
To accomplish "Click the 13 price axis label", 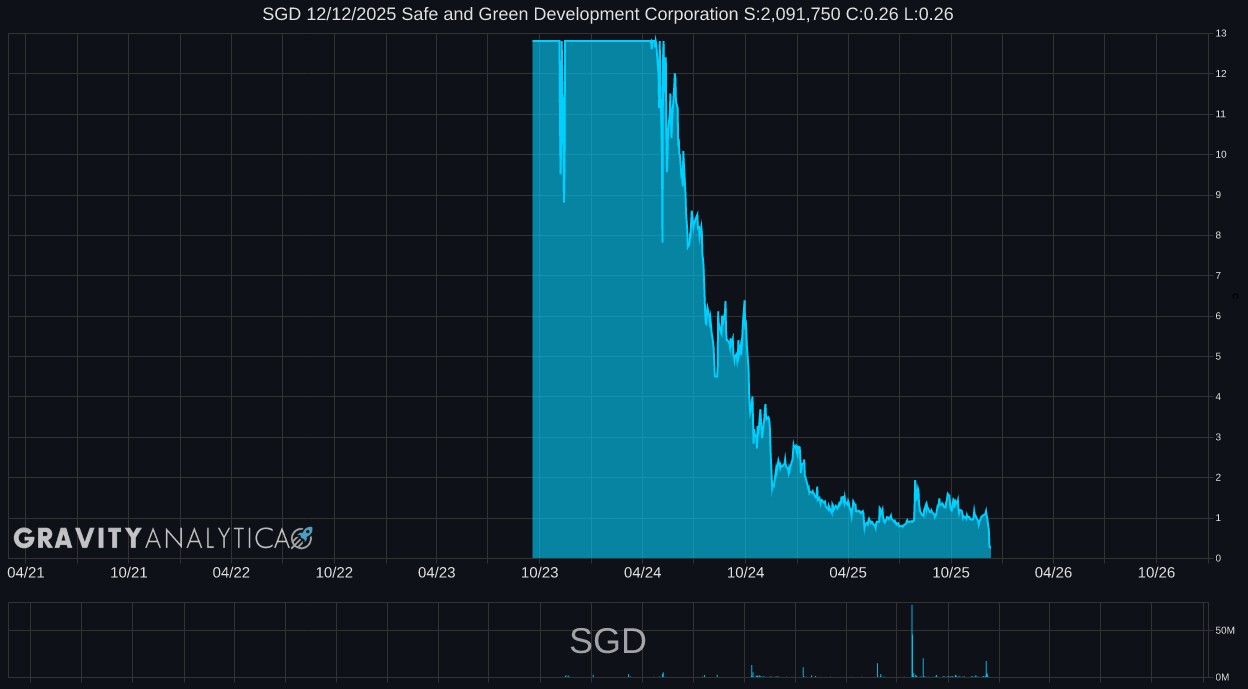I will (1221, 34).
